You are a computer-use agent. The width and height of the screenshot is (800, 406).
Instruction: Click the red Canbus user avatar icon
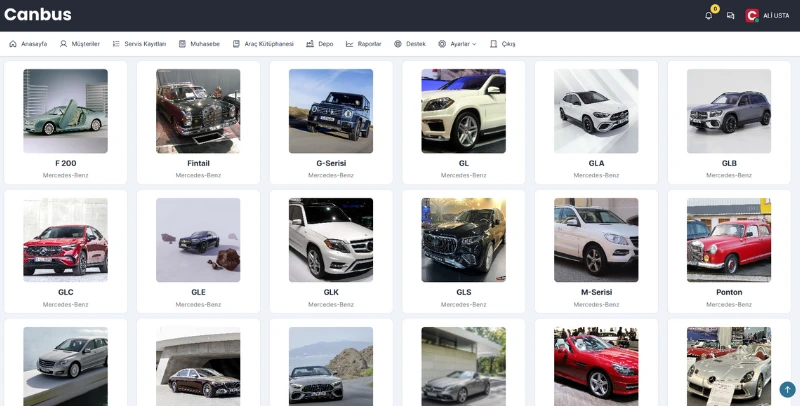[x=752, y=16]
